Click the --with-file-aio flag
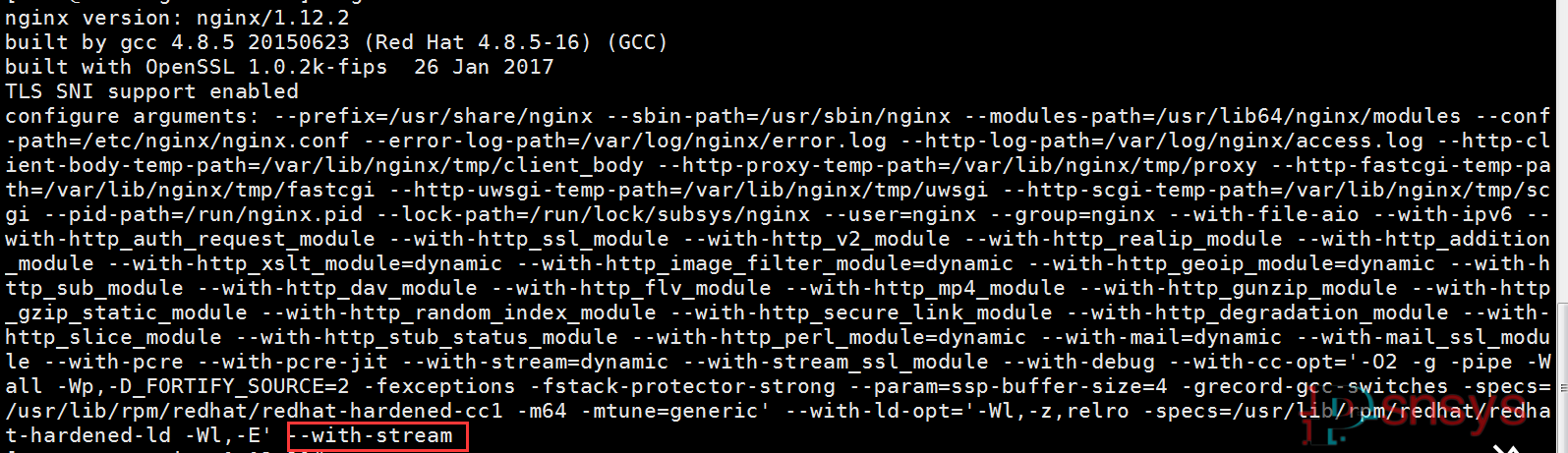Viewport: 1568px width, 453px height. coord(1263,214)
